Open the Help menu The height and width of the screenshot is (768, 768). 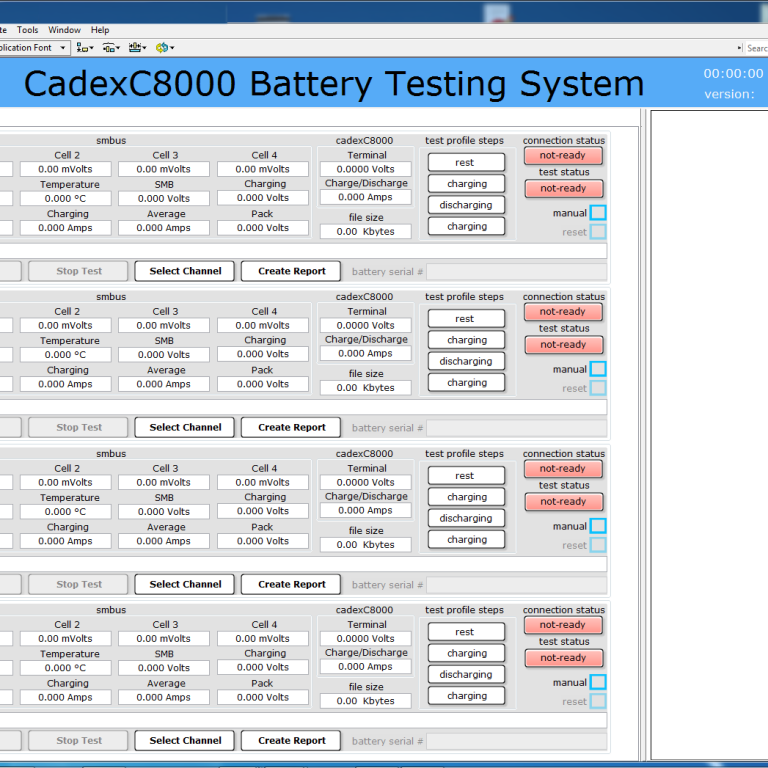click(x=100, y=30)
